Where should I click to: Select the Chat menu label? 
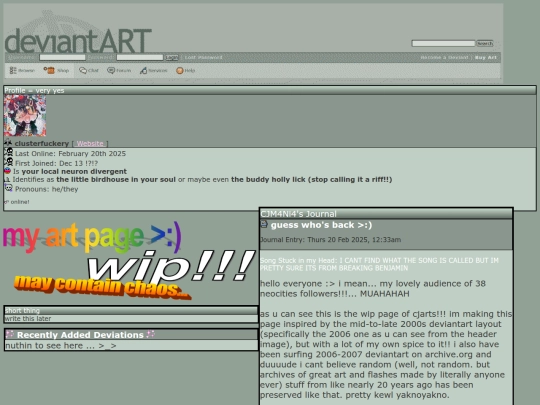93,71
